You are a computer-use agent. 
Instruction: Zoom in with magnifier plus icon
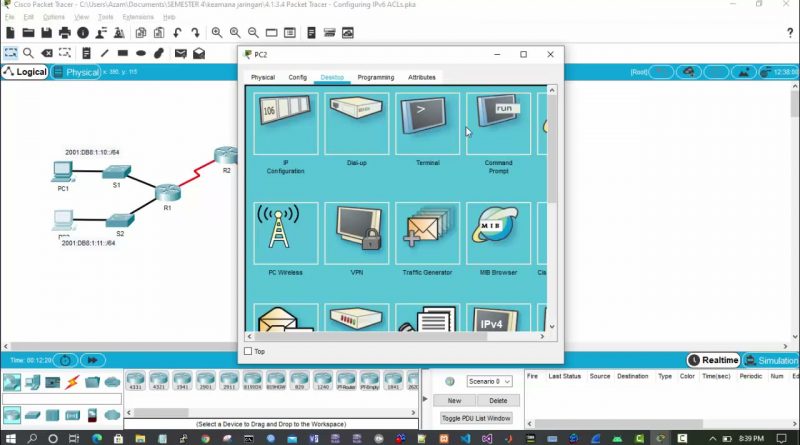tap(217, 33)
